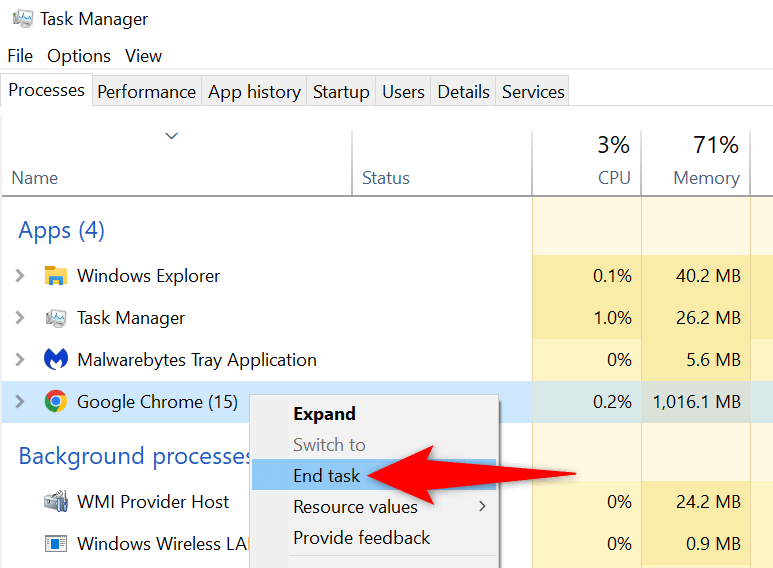This screenshot has height=568, width=773.
Task: Sort processes by CPU column header
Action: [613, 178]
